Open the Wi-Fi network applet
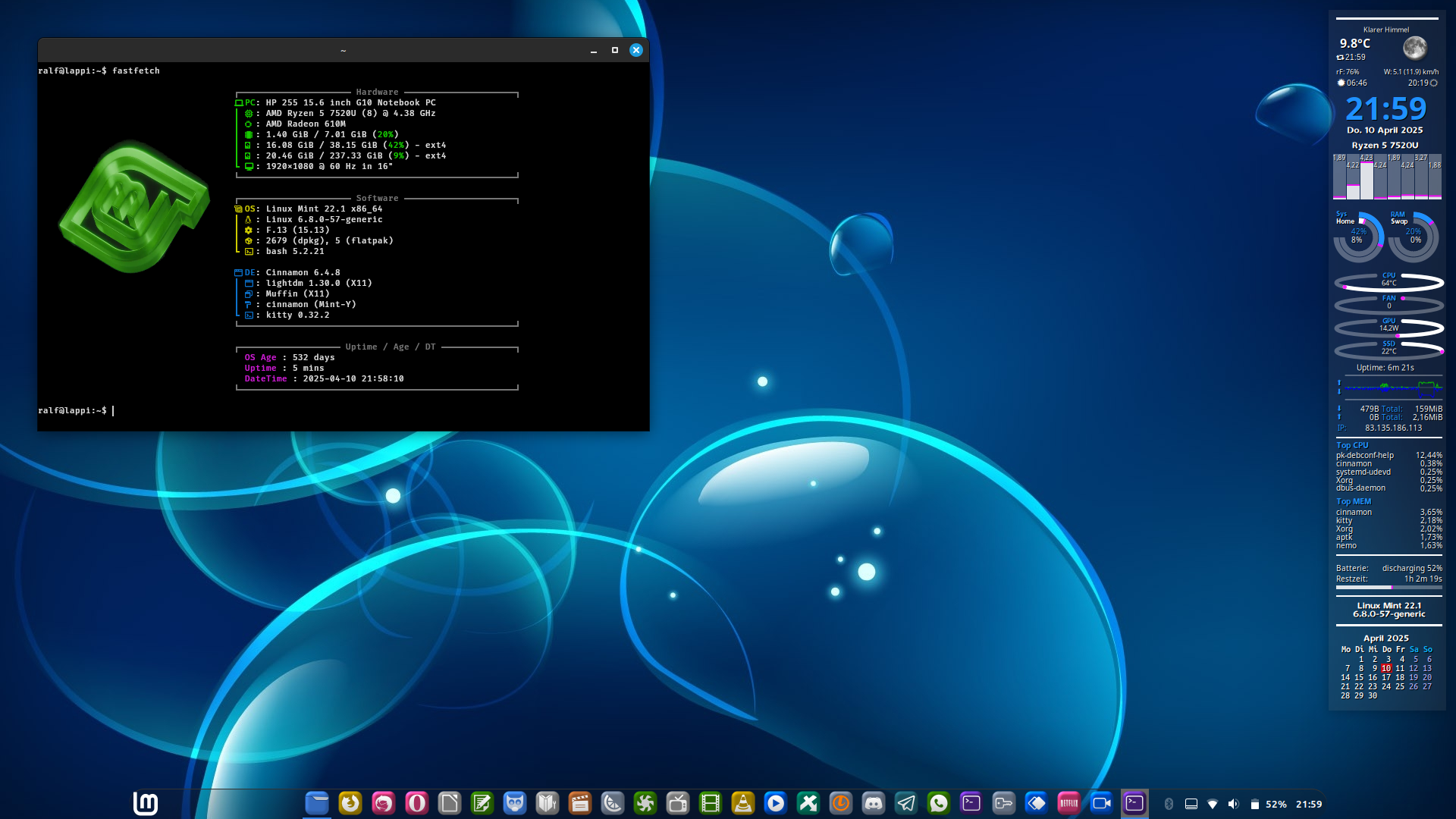Screen dimensions: 1456x819 (x=1212, y=804)
